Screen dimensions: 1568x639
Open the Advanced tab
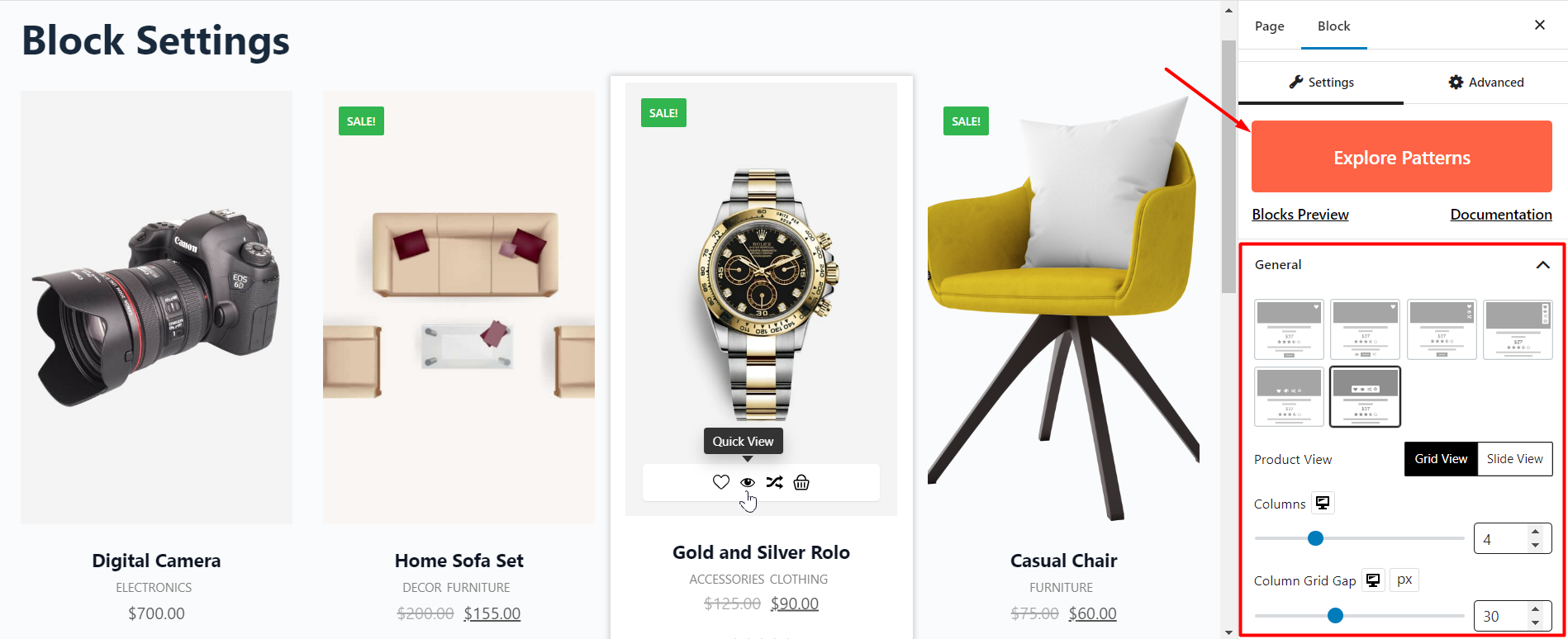click(1486, 82)
